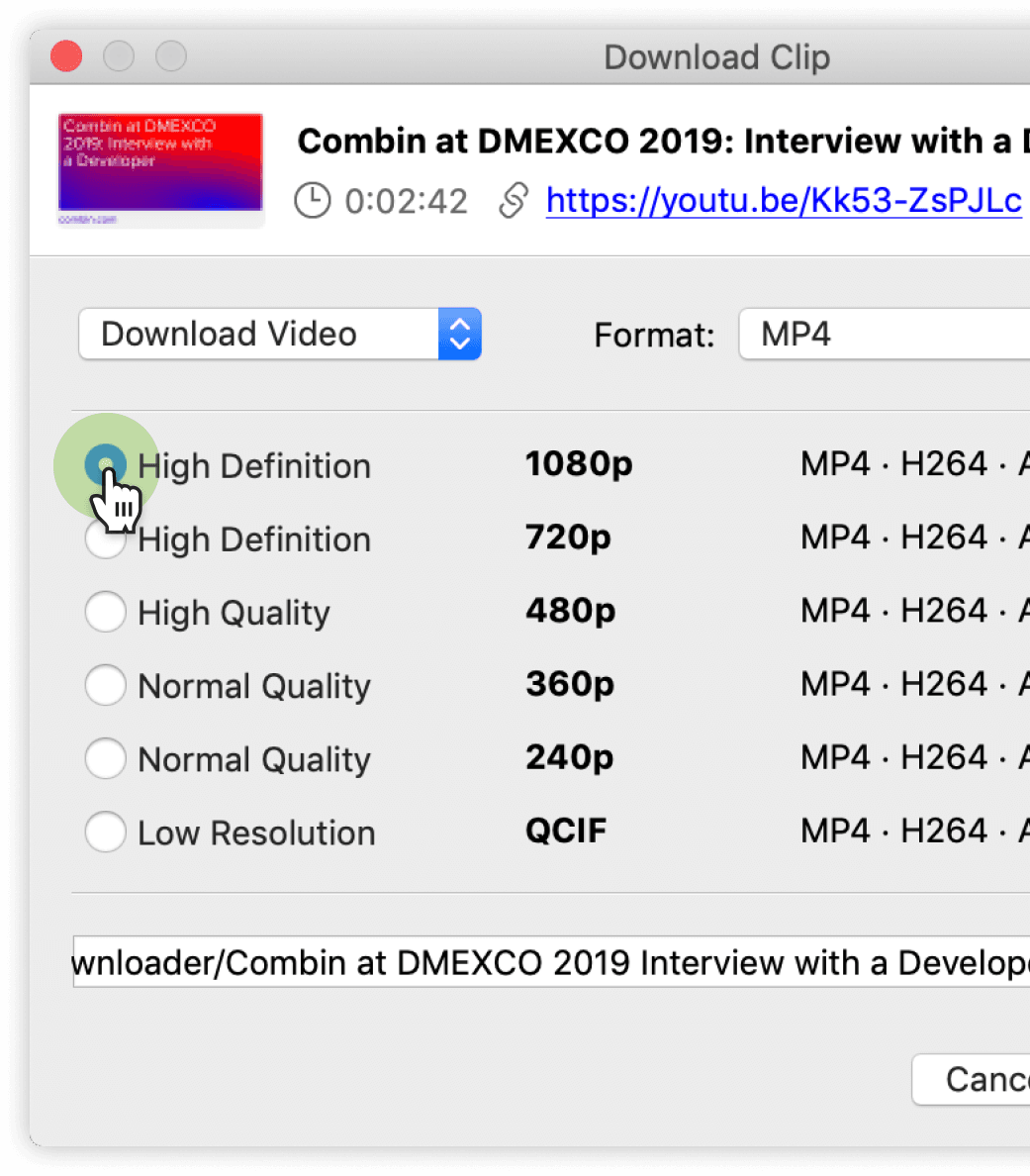Close the Download Clip window
The width and height of the screenshot is (1030, 1176).
pyautogui.click(x=66, y=56)
